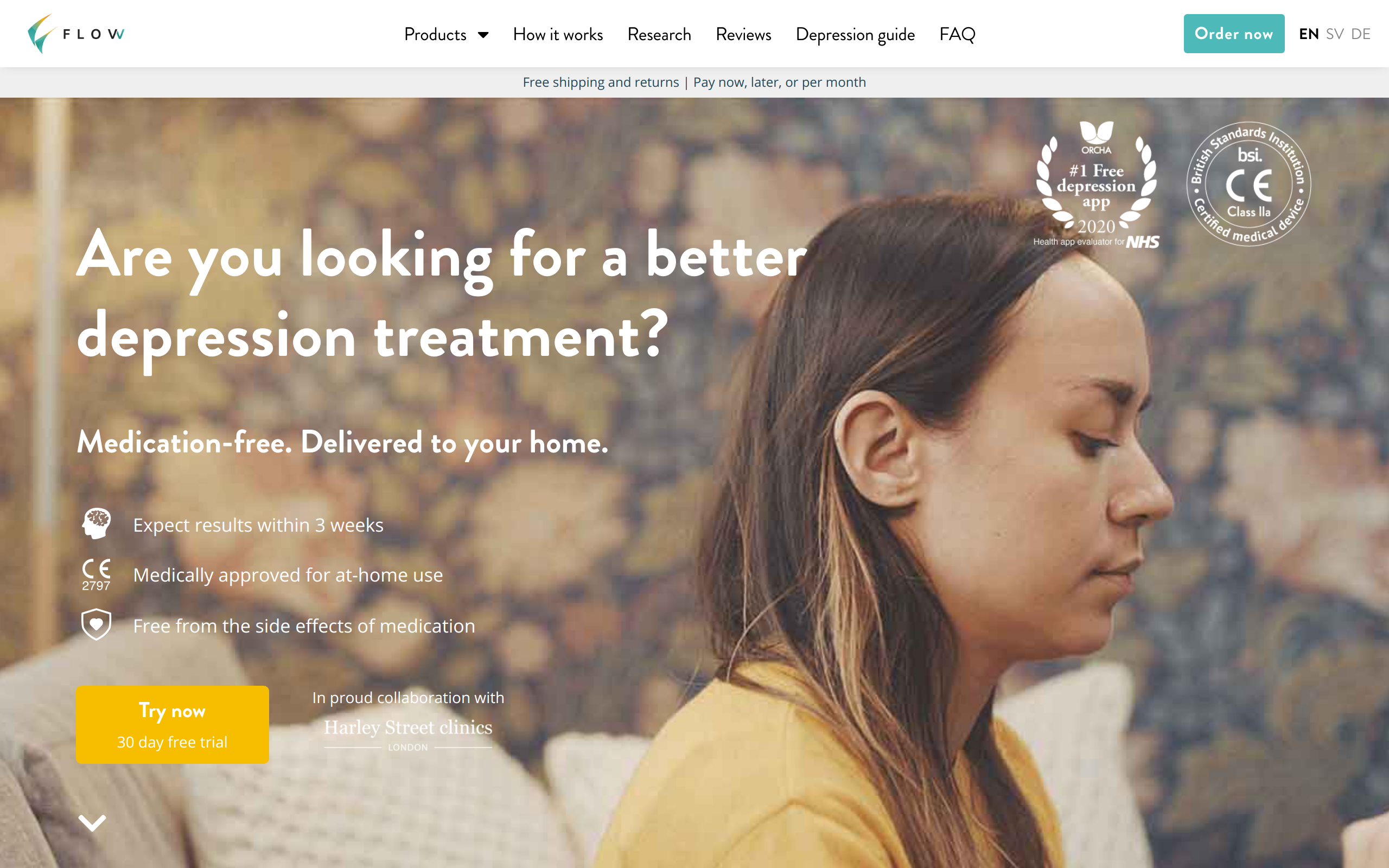Click the yellow Try now trial button
The height and width of the screenshot is (868, 1389).
[x=172, y=724]
